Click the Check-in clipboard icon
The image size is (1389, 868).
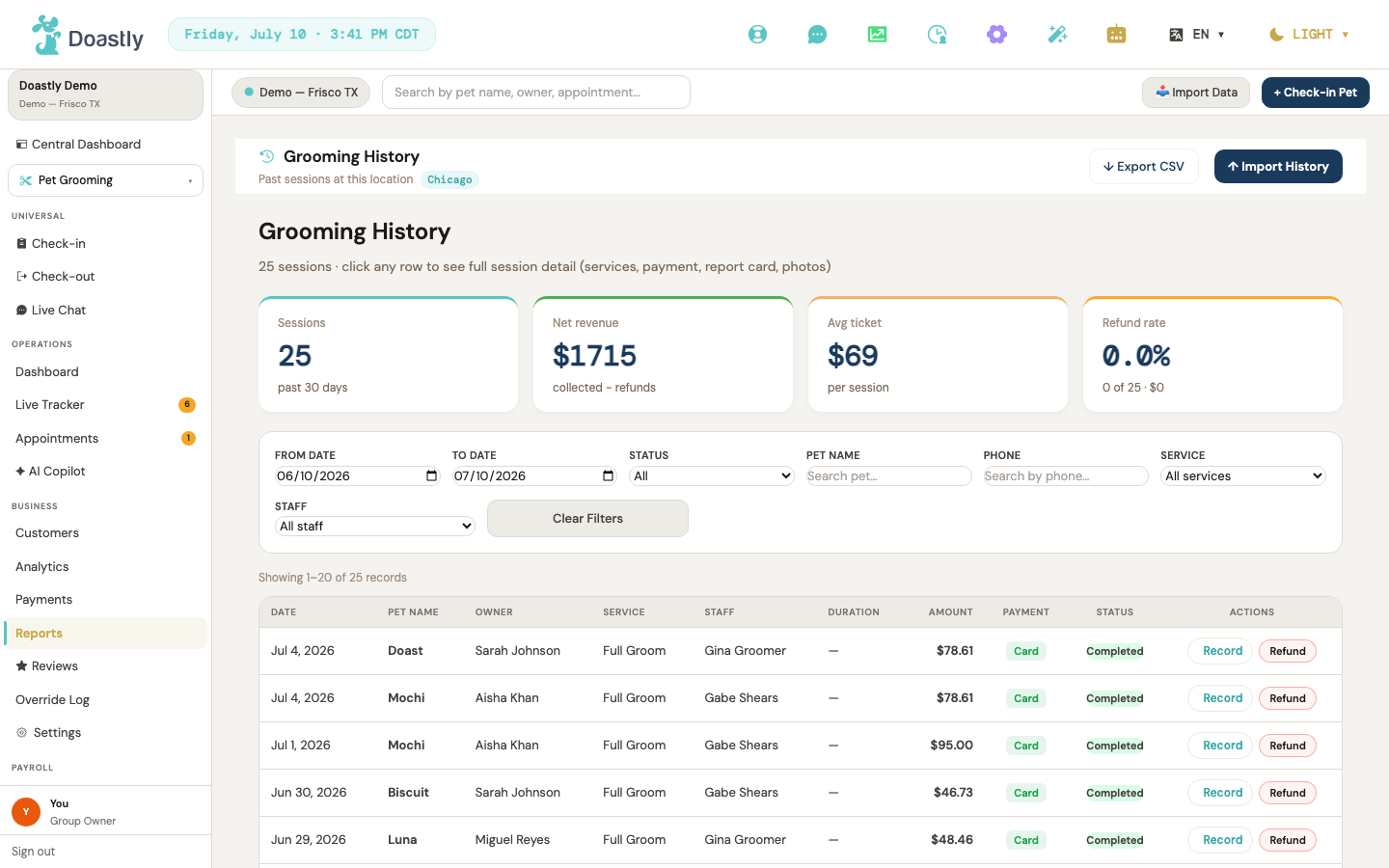click(x=21, y=244)
